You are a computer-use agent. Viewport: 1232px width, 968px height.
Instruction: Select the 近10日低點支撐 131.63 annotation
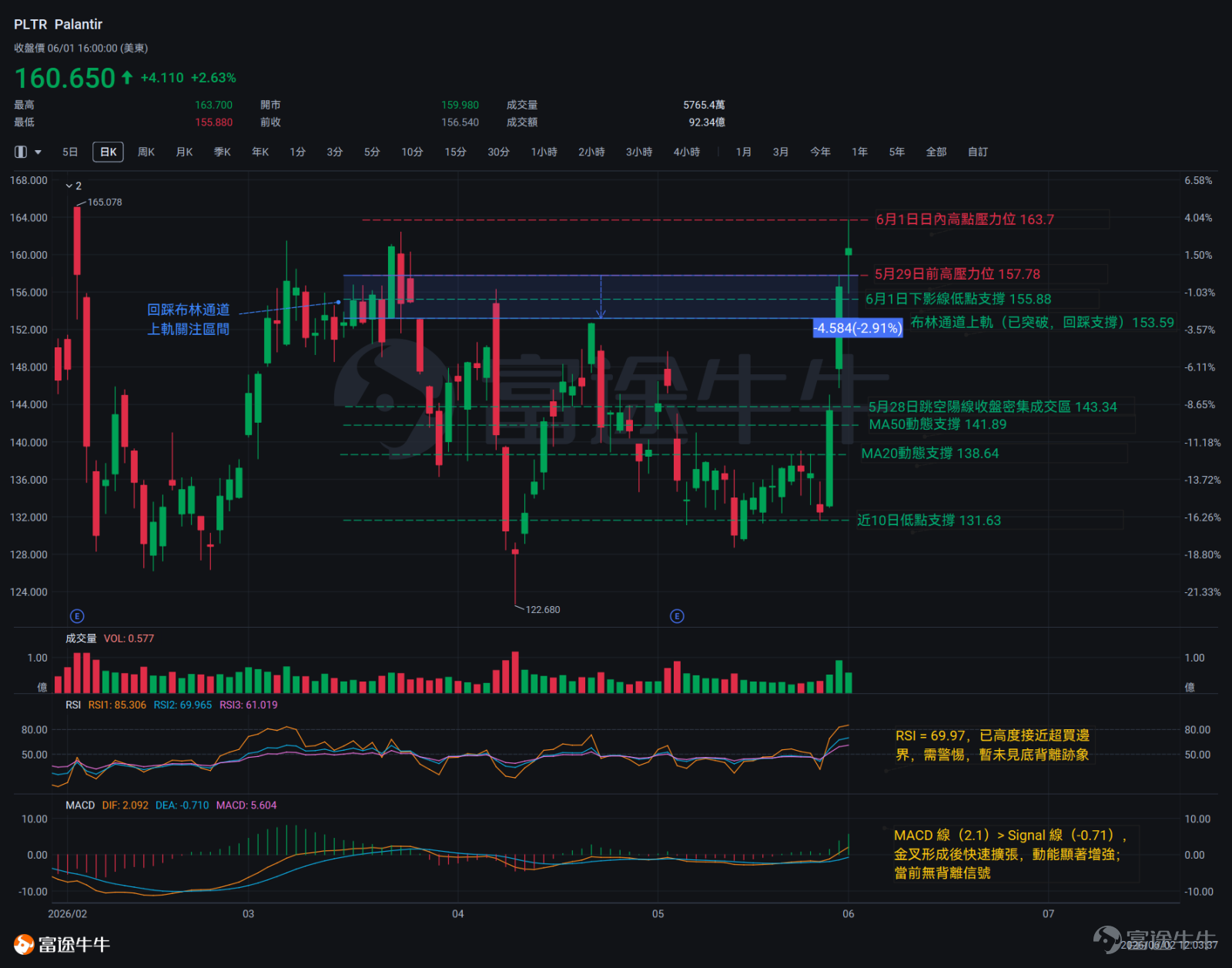pos(929,521)
